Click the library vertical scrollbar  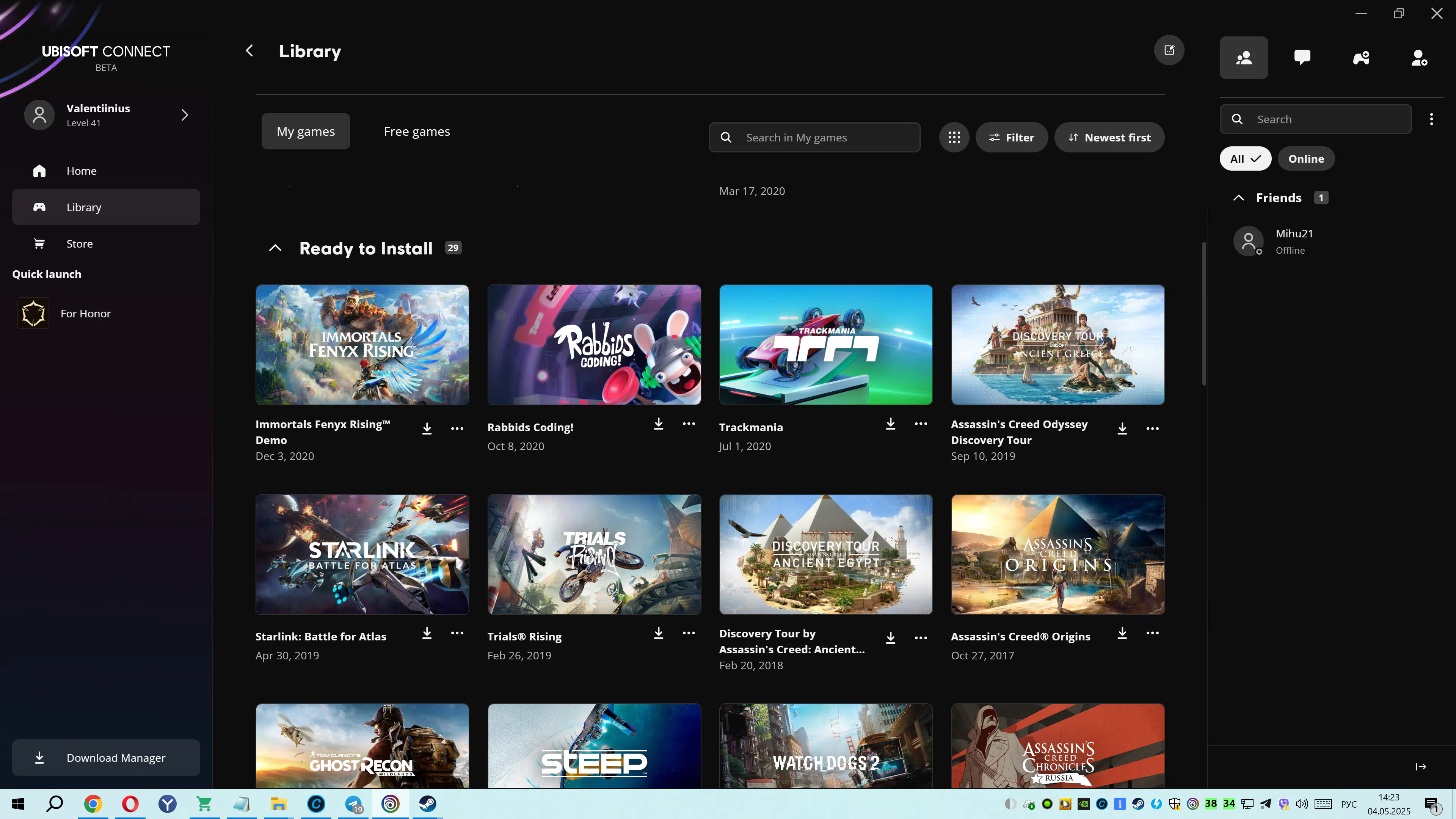pos(1204,314)
